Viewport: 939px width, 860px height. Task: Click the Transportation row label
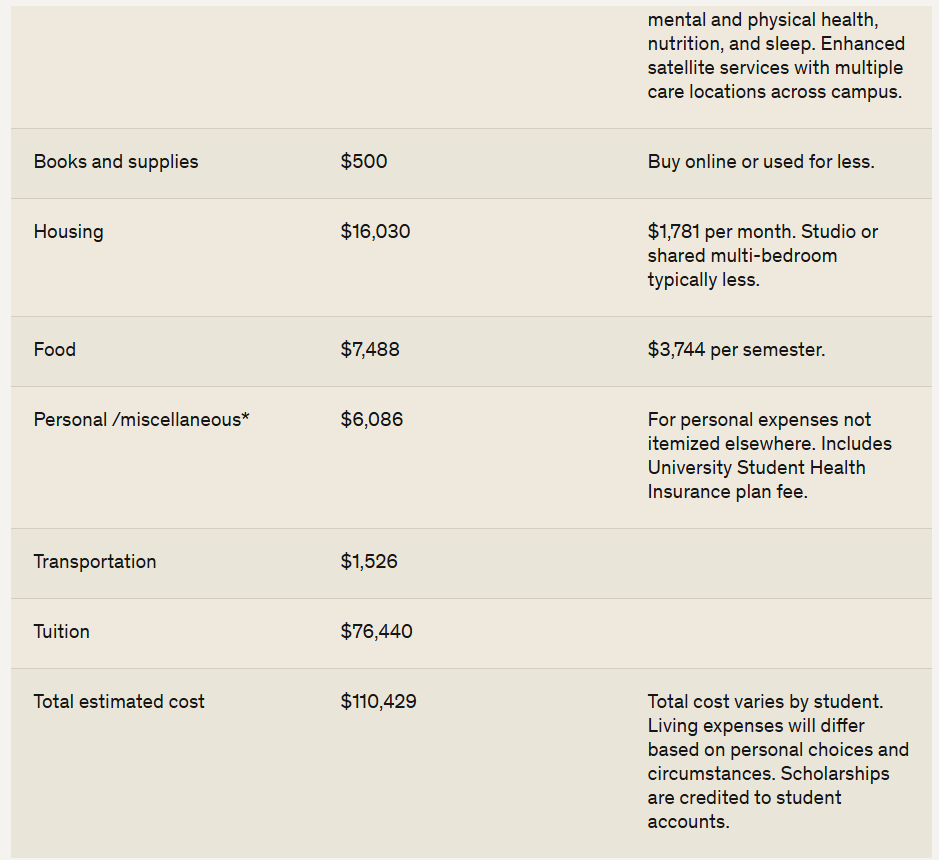95,562
